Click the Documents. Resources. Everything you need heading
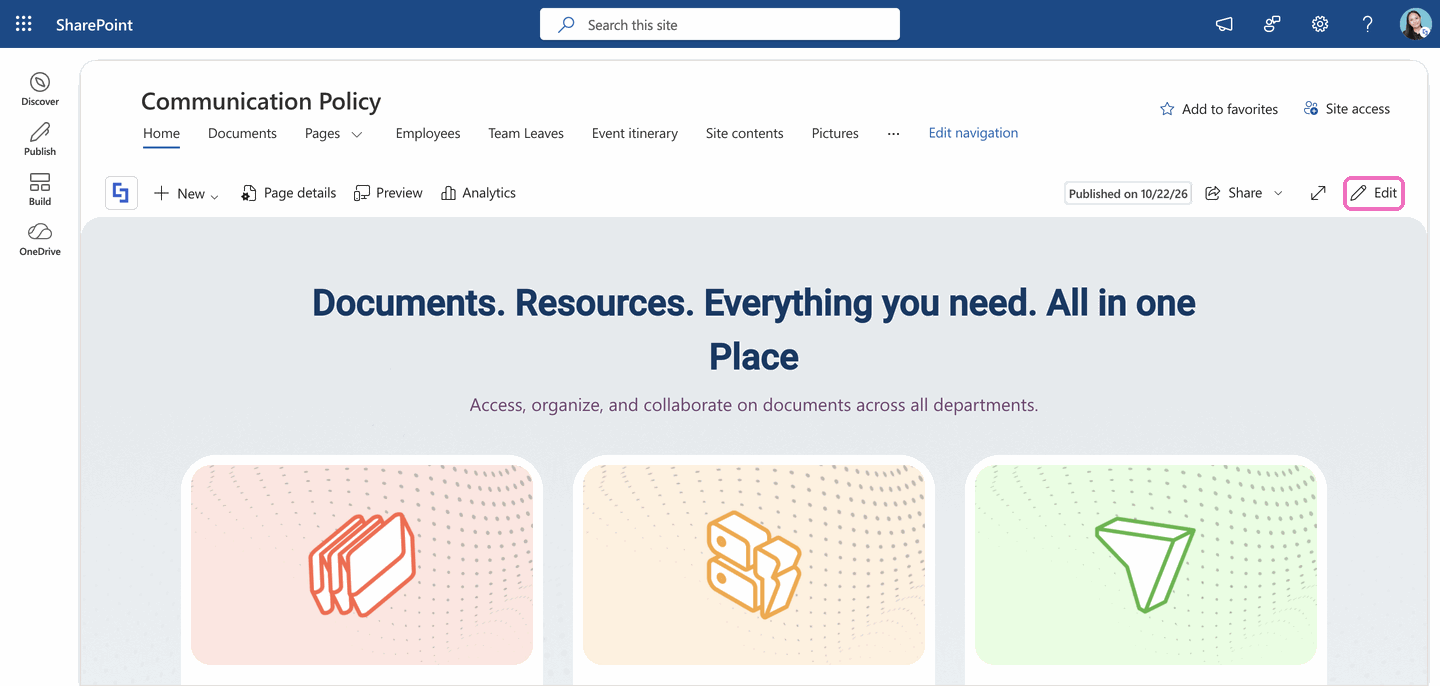 coord(754,329)
